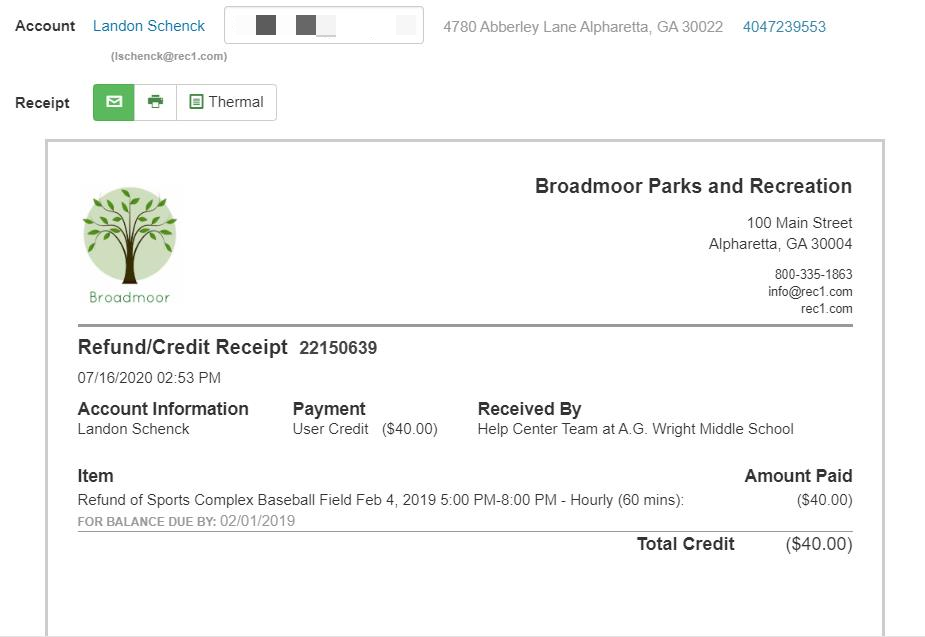
Task: Open Landon Schenck account link
Action: point(149,26)
